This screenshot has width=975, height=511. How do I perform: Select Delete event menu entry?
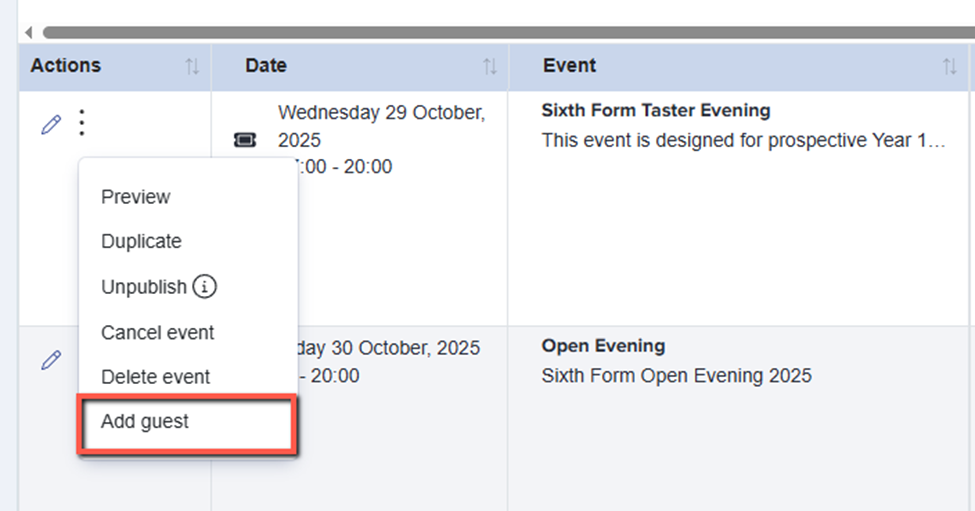(156, 377)
